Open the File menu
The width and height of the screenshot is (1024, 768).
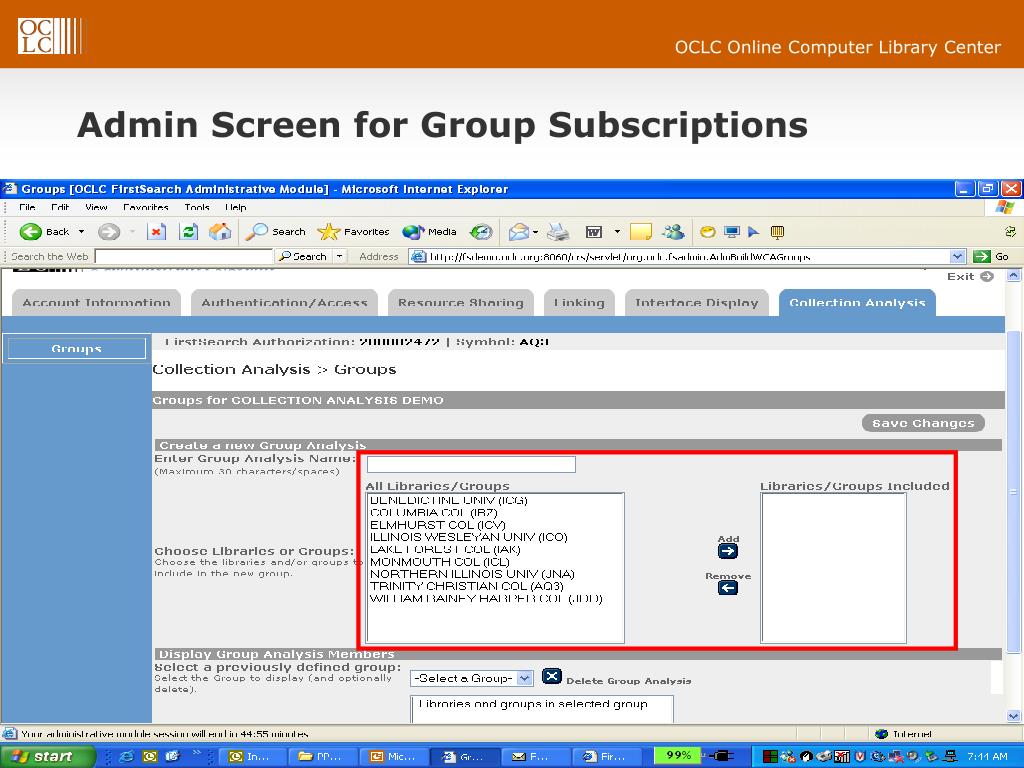coord(27,207)
